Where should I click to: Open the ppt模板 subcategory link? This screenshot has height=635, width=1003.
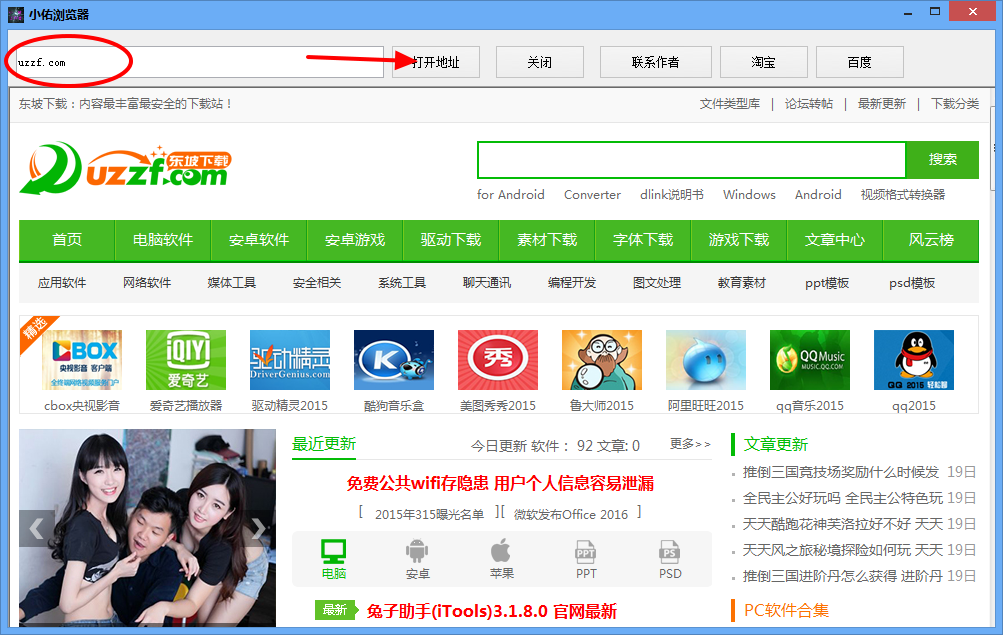pos(827,283)
